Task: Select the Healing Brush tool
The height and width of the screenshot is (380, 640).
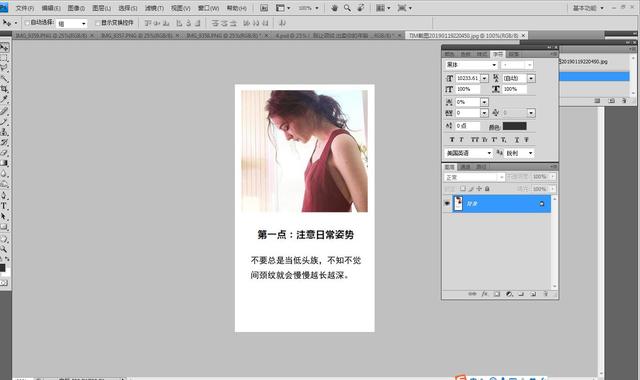Action: tap(4, 111)
